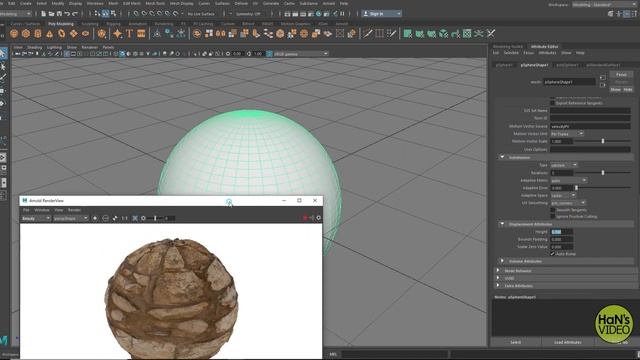Click the Motion Vector Scale slider handle
The image size is (640, 360).
[x=603, y=141]
